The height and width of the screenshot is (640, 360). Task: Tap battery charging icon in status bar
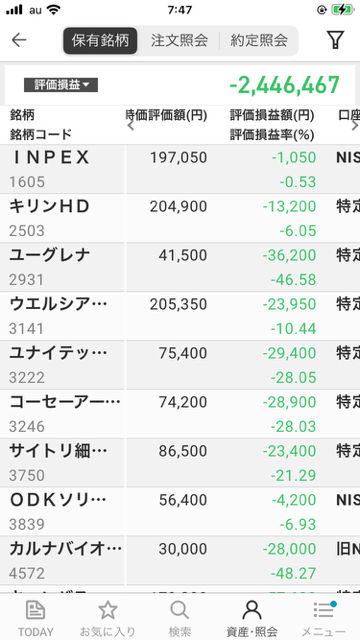click(x=342, y=10)
